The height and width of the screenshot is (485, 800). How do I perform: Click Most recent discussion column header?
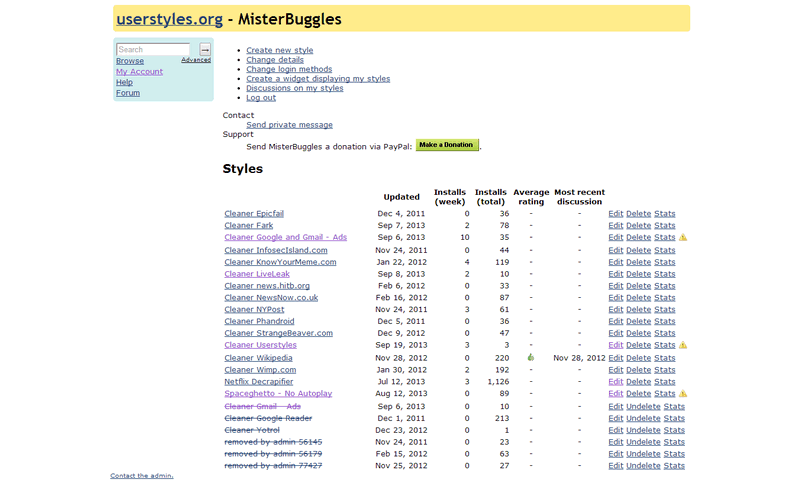click(579, 197)
